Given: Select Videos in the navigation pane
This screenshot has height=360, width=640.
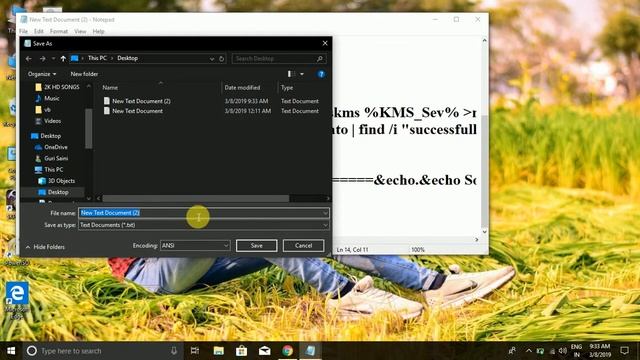Looking at the screenshot, I should pos(48,121).
